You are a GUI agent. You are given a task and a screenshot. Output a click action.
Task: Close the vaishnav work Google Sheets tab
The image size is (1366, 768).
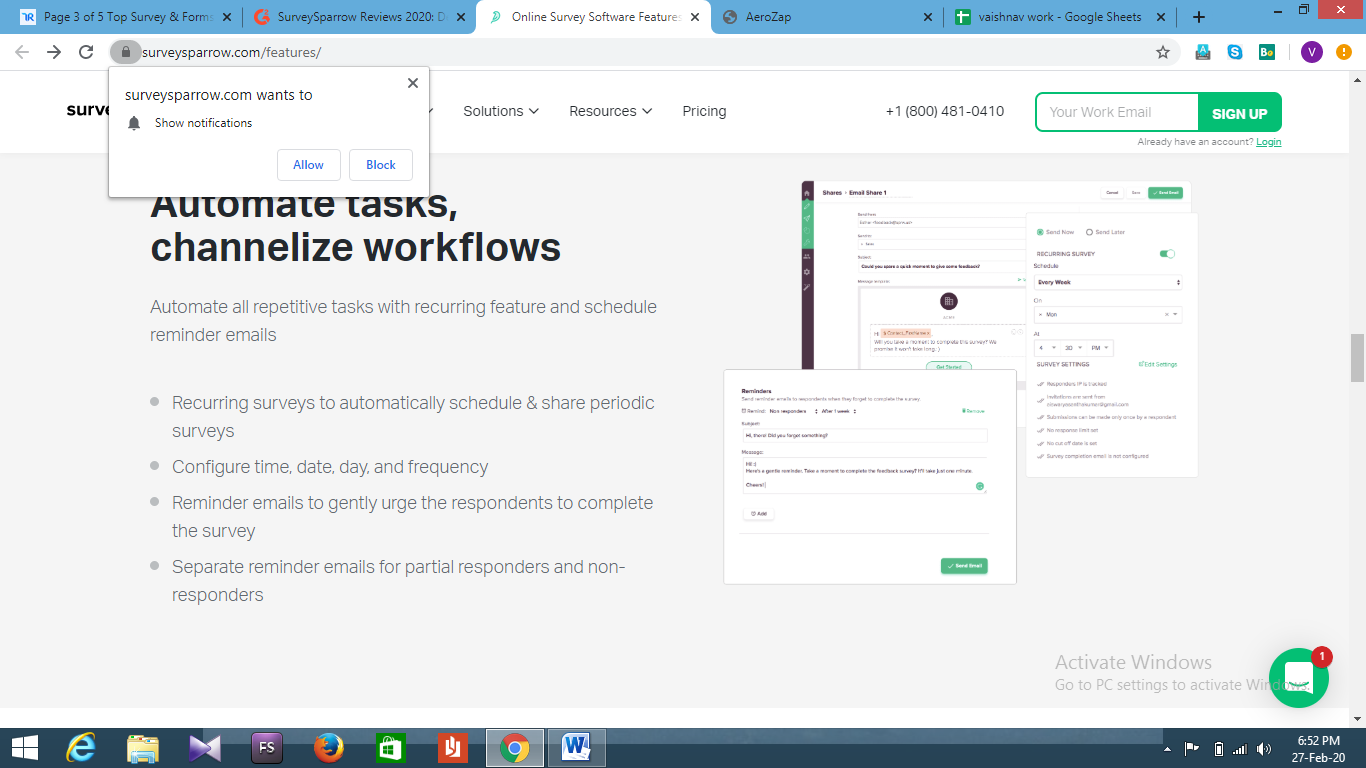click(1161, 17)
